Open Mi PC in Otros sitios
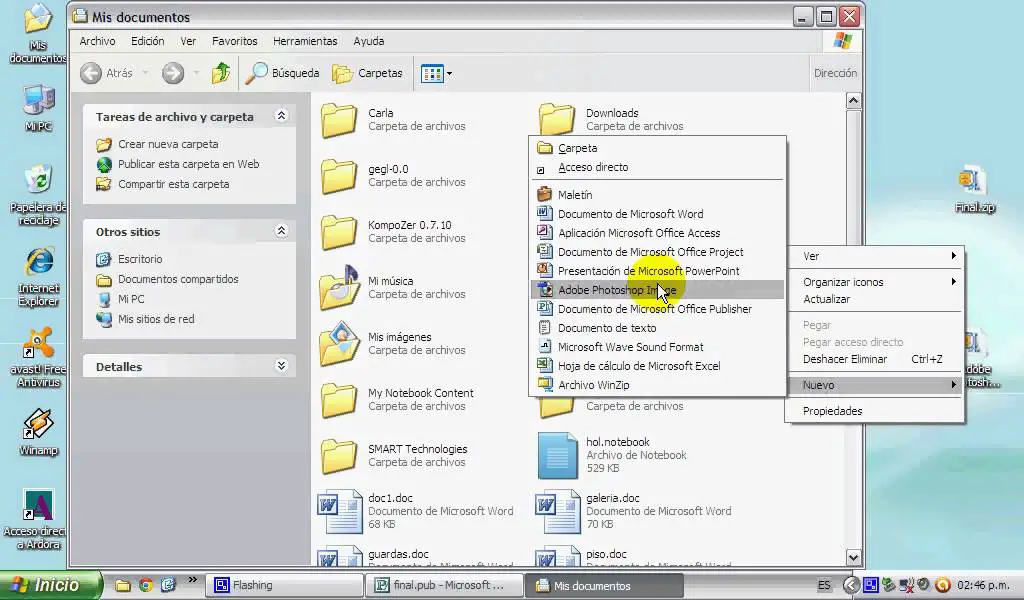This screenshot has height=600, width=1024. coord(131,299)
